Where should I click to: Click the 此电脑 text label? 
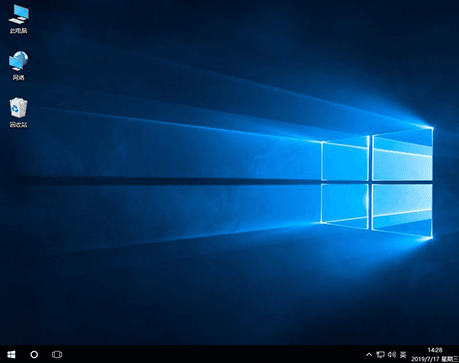[x=18, y=31]
